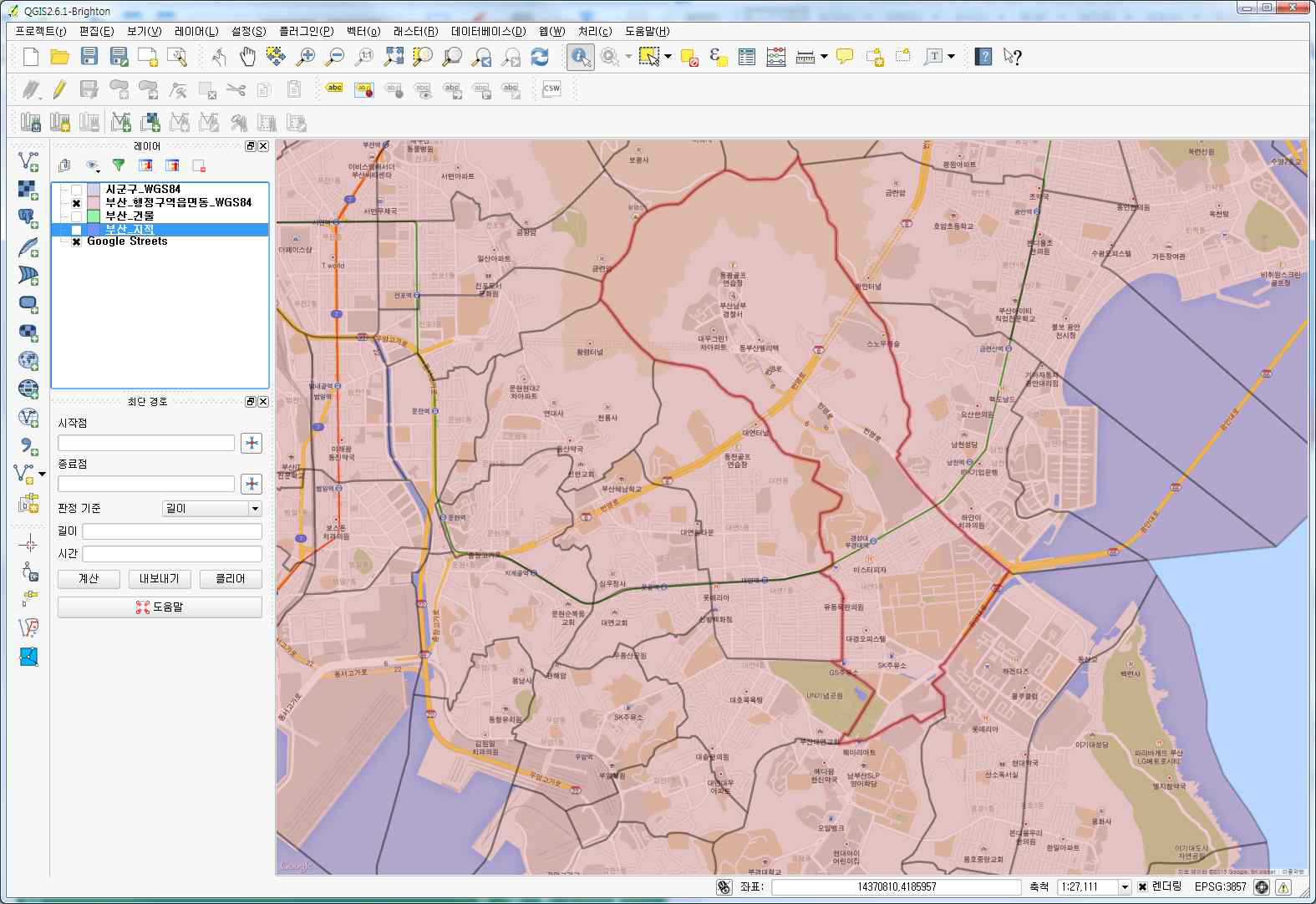Toggle the 렌더링 checkbox in status bar
Viewport: 1316px width, 904px height.
[1142, 887]
